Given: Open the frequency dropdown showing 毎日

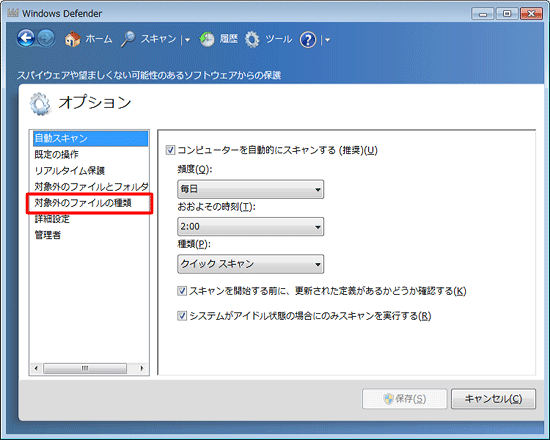Looking at the screenshot, I should click(250, 189).
